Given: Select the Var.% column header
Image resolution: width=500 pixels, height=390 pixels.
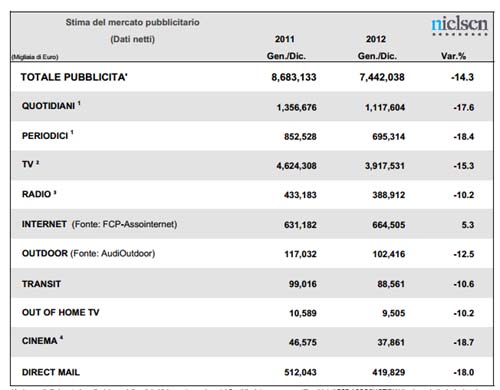Looking at the screenshot, I should pos(453,56).
